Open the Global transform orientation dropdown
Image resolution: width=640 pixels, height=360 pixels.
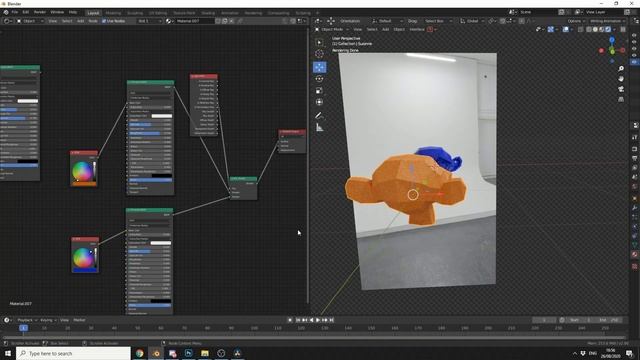pos(472,21)
